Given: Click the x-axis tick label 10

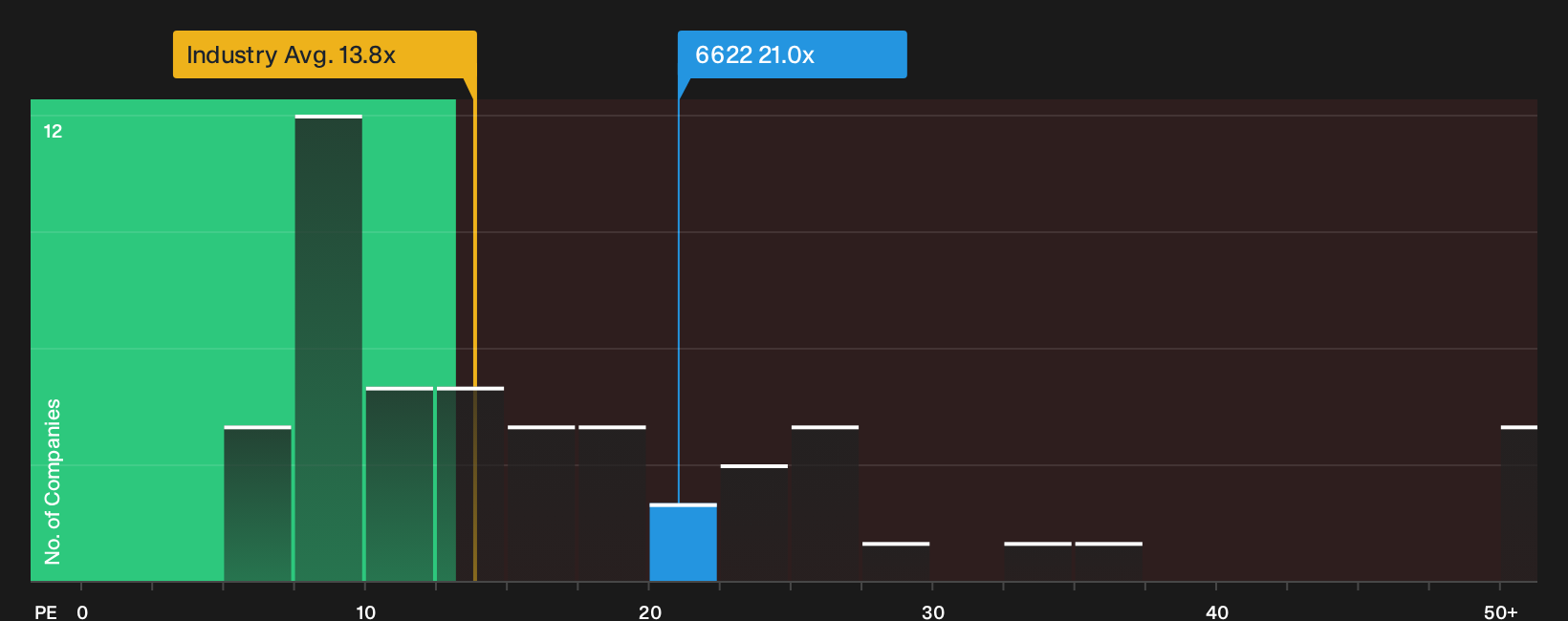Looking at the screenshot, I should click(365, 612).
